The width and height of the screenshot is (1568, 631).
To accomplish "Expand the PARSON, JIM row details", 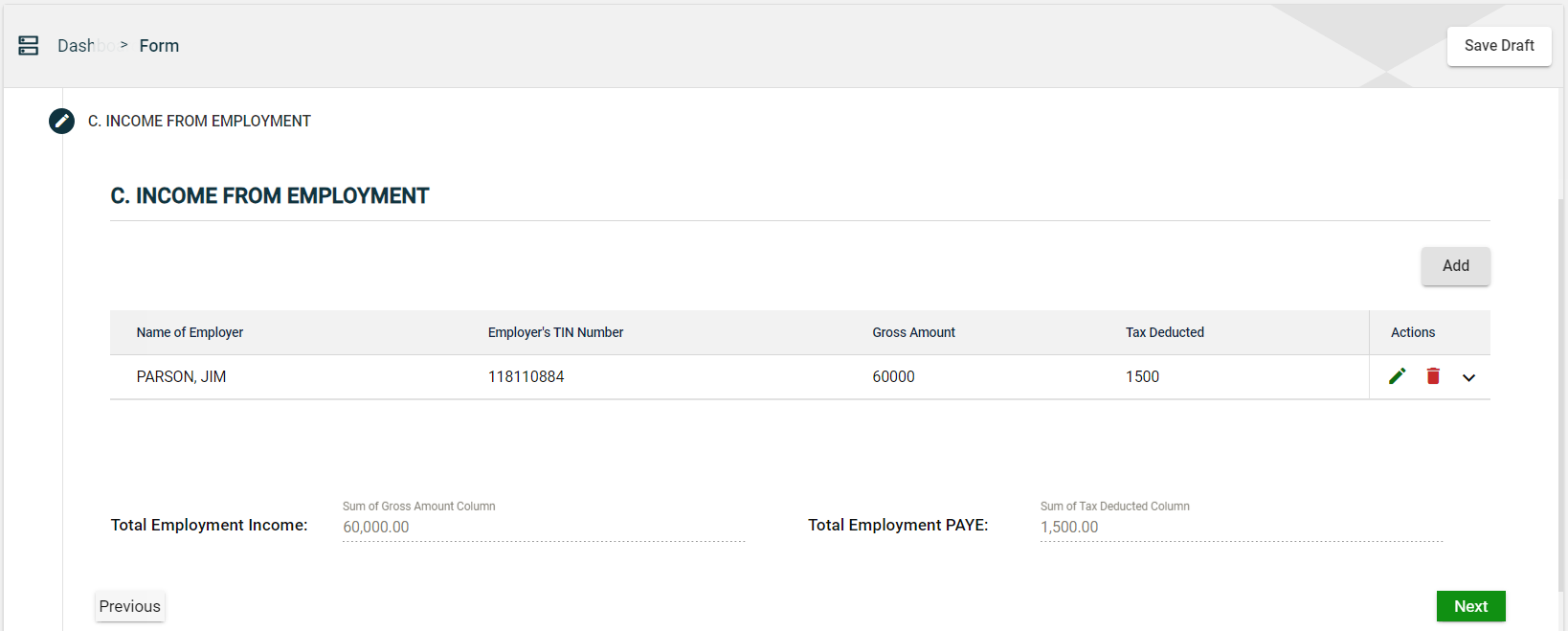I will 1468,377.
